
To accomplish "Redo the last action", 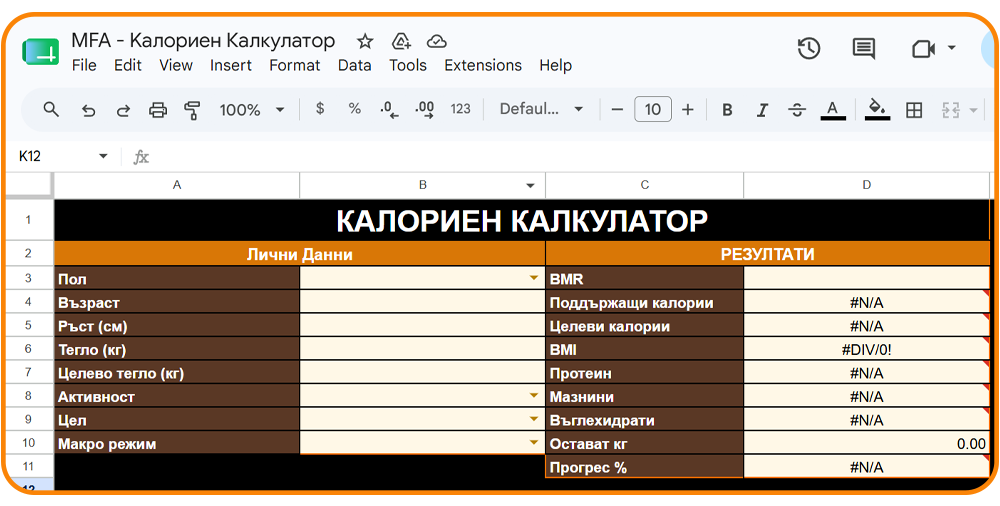I will 122,110.
